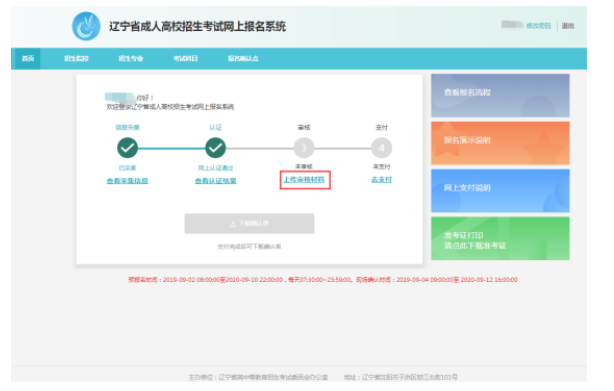Click the grey 下载确认单 download button
The image size is (614, 391).
click(x=249, y=223)
